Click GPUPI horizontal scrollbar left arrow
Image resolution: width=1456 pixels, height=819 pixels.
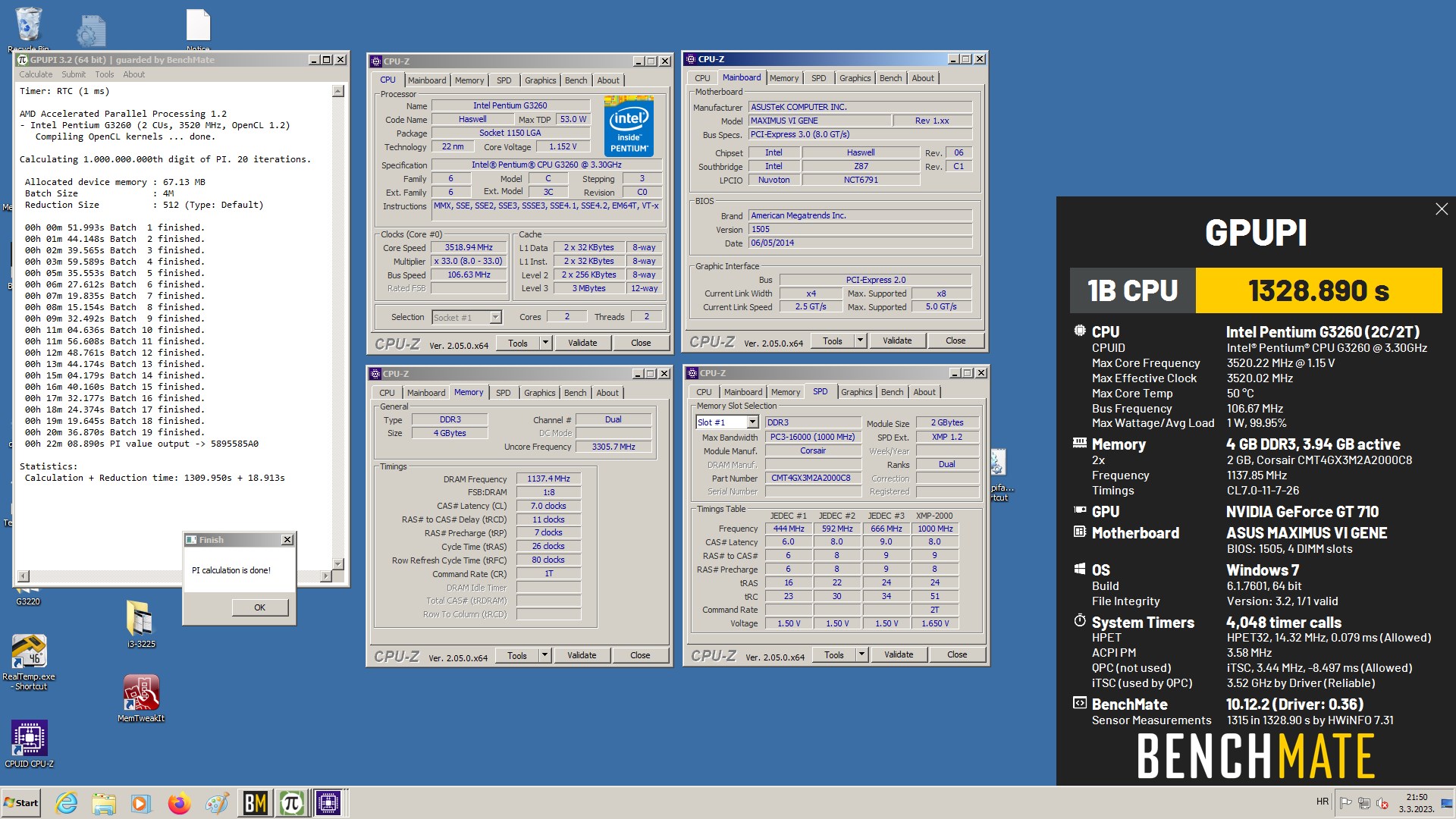[24, 576]
